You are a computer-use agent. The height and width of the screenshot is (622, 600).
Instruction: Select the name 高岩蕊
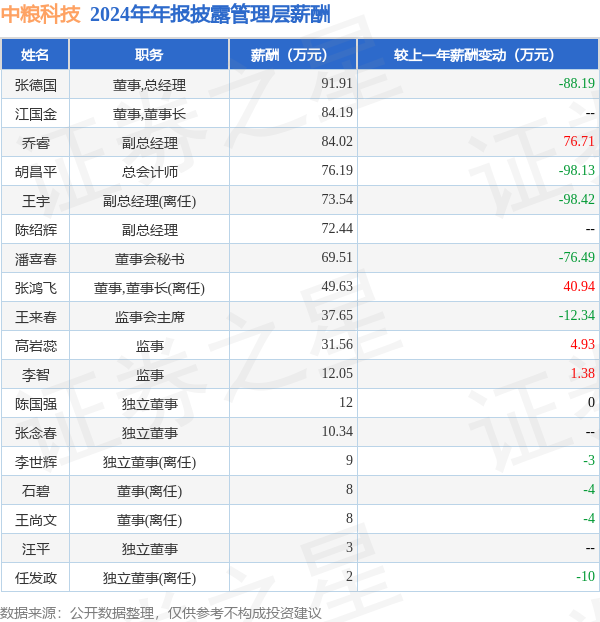(36, 346)
